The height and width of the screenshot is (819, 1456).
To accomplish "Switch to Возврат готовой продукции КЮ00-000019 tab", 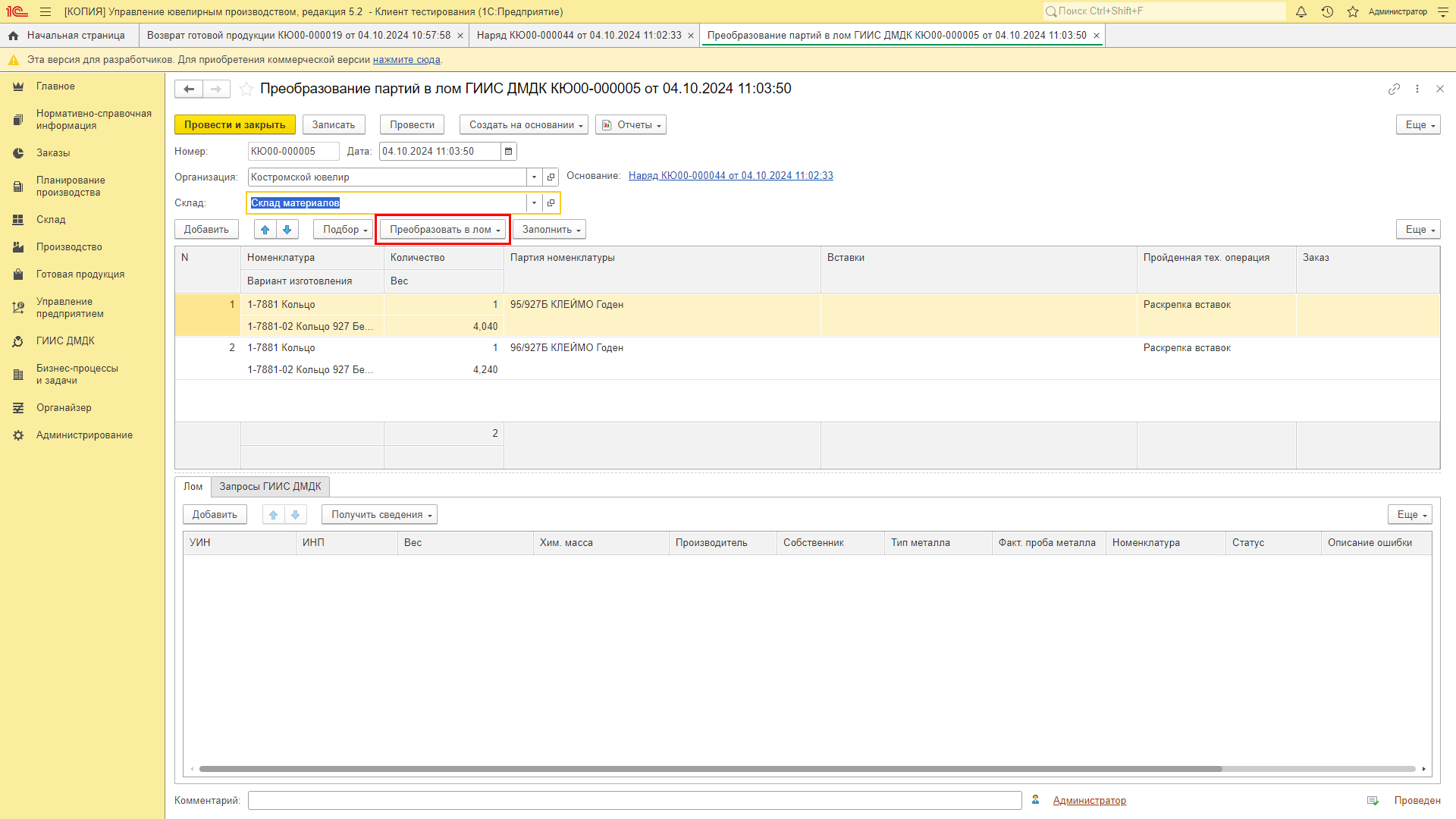I will point(299,36).
